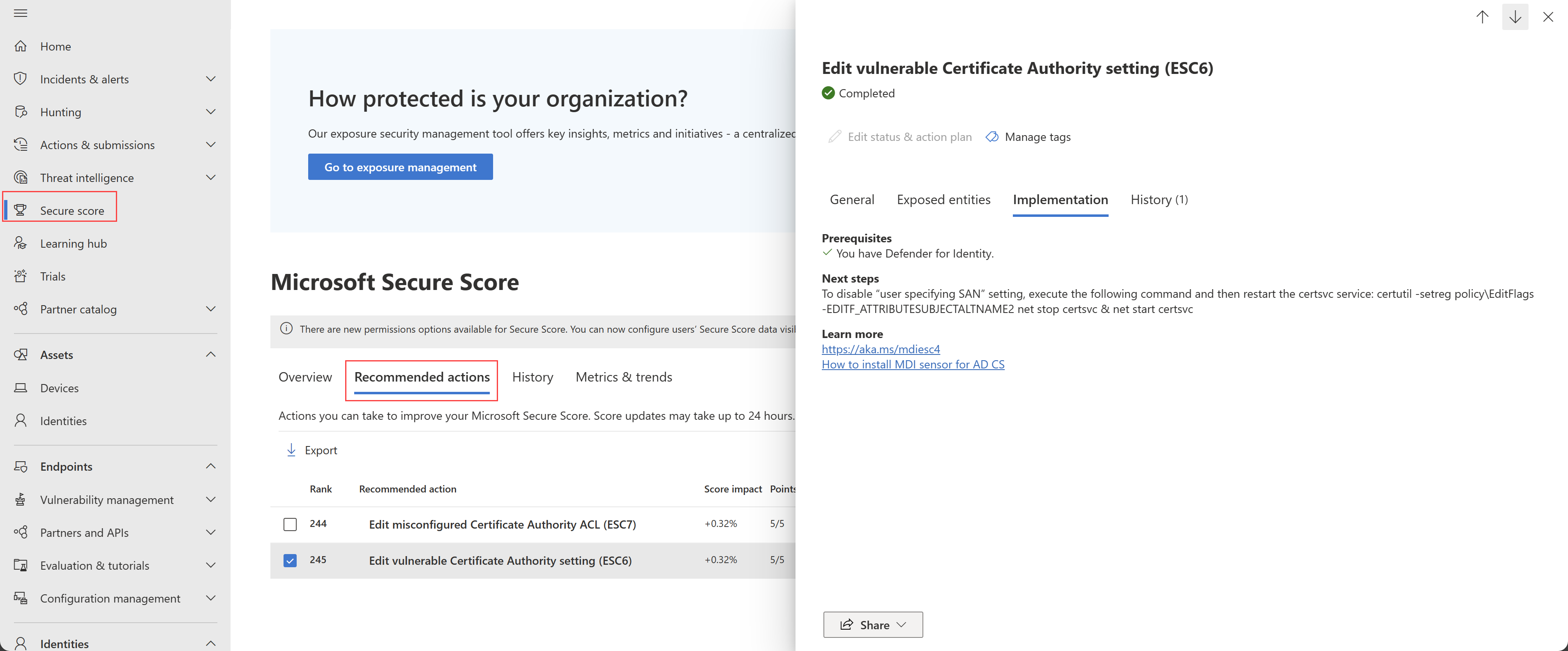Viewport: 1568px width, 651px height.
Task: Open the Metrics & trends tab
Action: (x=623, y=377)
